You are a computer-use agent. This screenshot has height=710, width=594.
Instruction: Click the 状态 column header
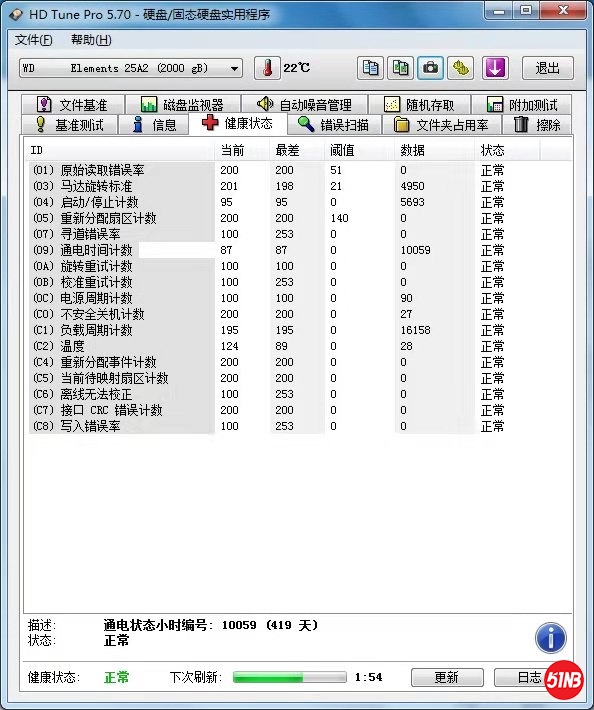(x=507, y=150)
